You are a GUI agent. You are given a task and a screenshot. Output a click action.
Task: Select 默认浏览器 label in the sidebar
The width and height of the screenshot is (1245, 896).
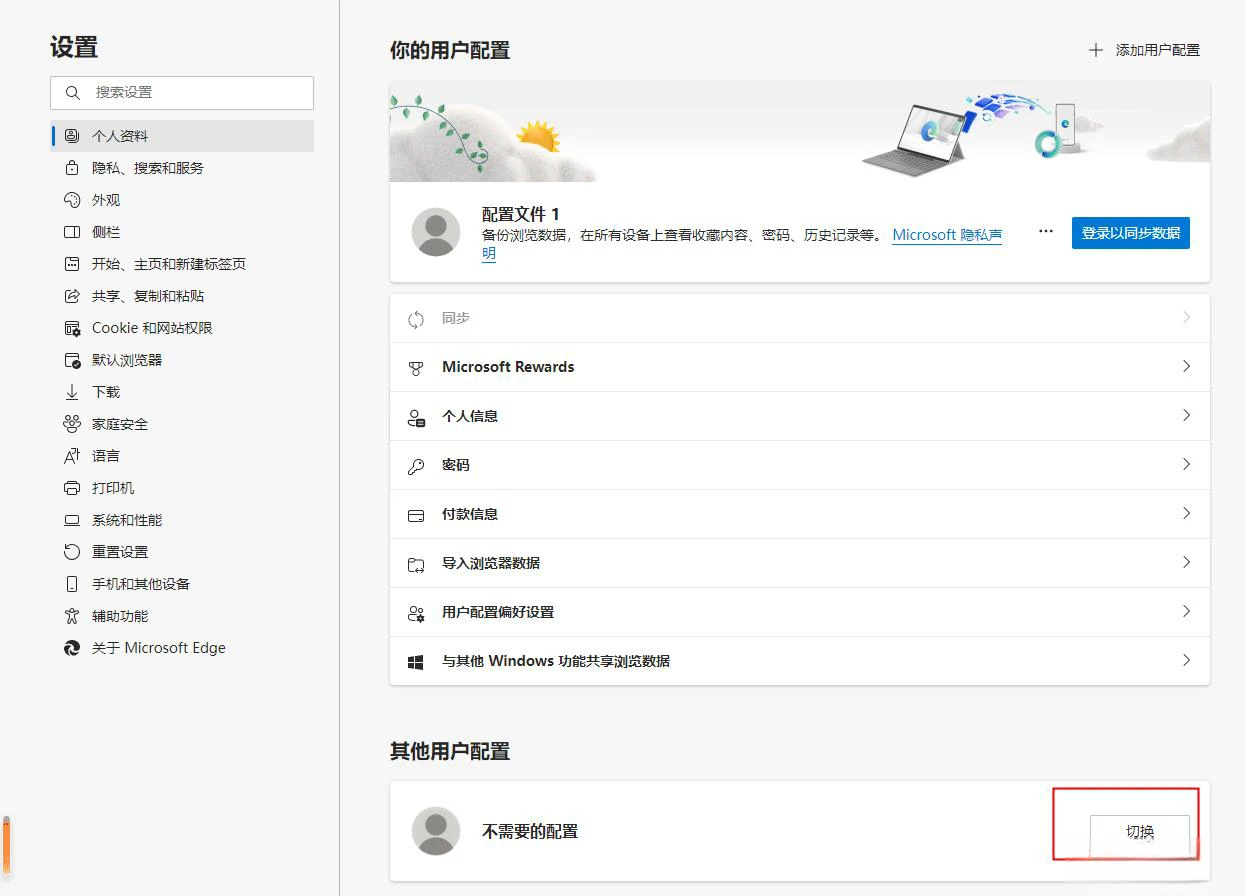point(127,360)
